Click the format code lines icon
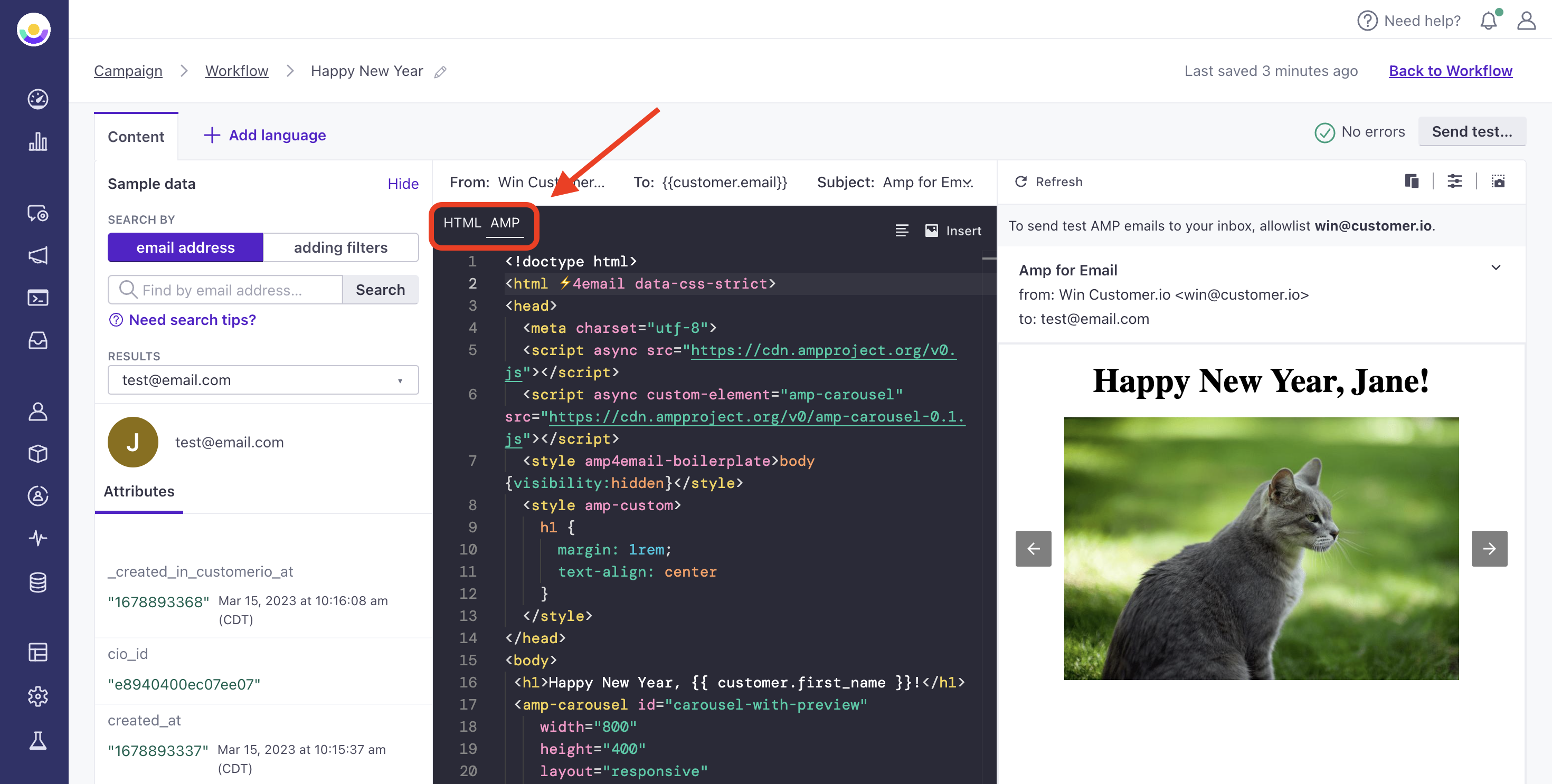 coord(901,231)
